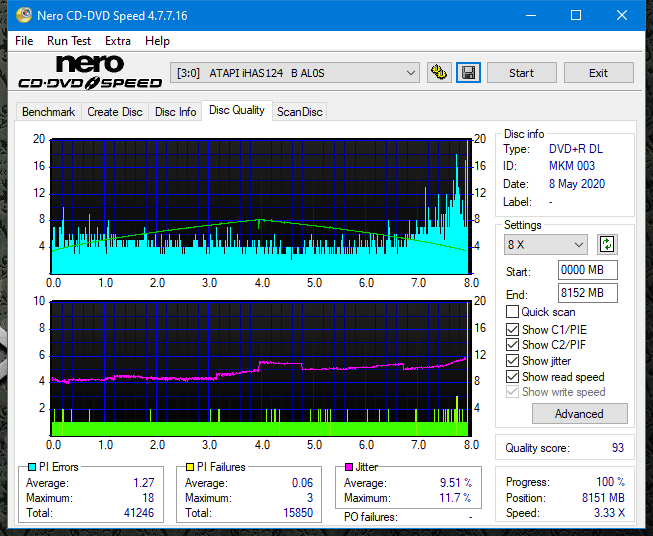Click the Position value 8151 MB
This screenshot has width=653, height=536.
[603, 498]
